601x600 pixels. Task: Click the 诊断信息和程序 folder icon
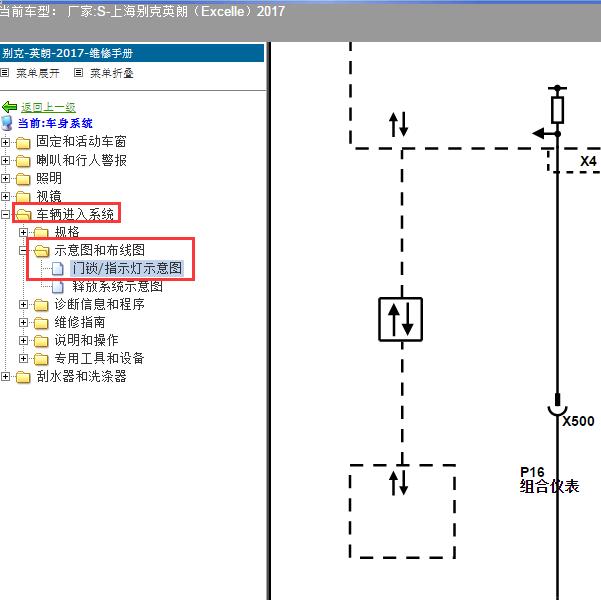click(41, 305)
